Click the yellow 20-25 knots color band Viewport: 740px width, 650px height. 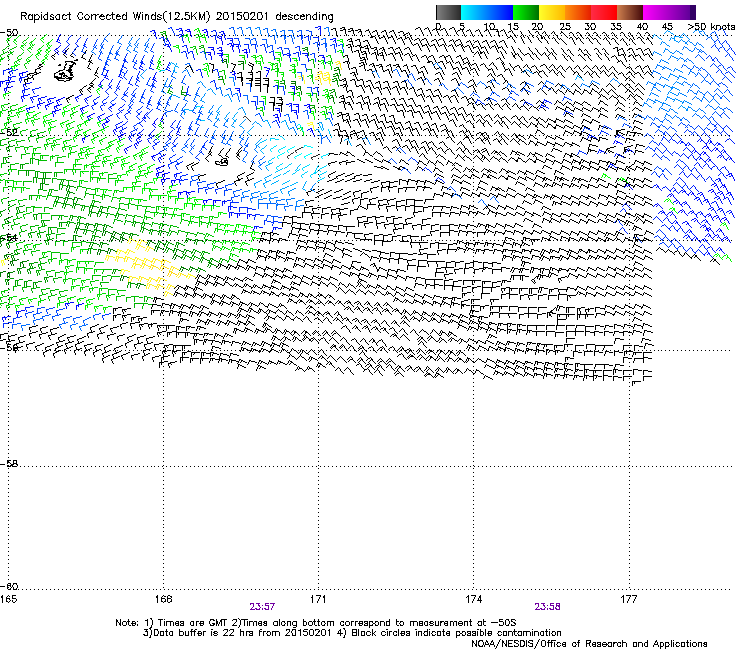(x=552, y=12)
